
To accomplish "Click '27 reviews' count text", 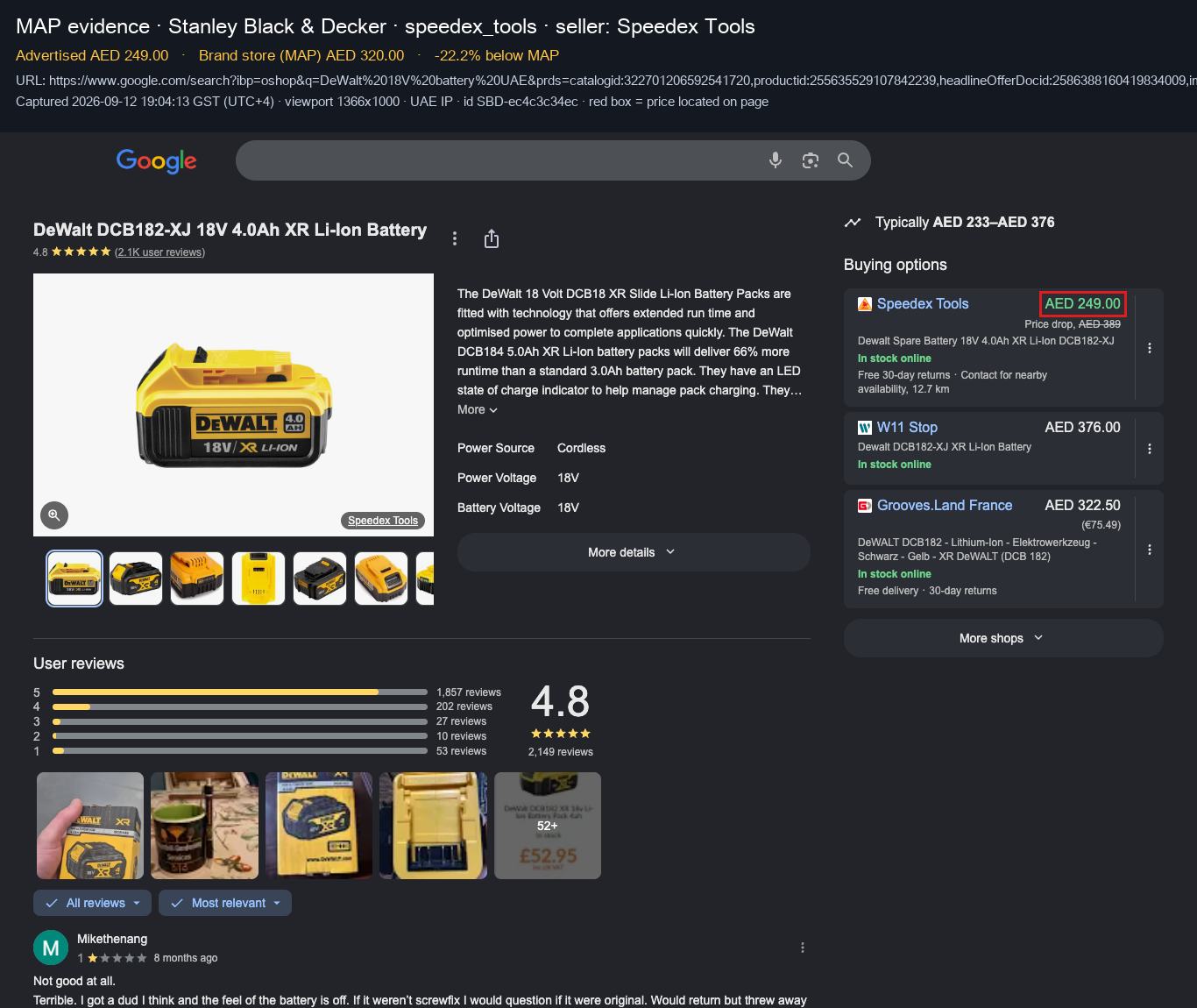I will pos(462,721).
